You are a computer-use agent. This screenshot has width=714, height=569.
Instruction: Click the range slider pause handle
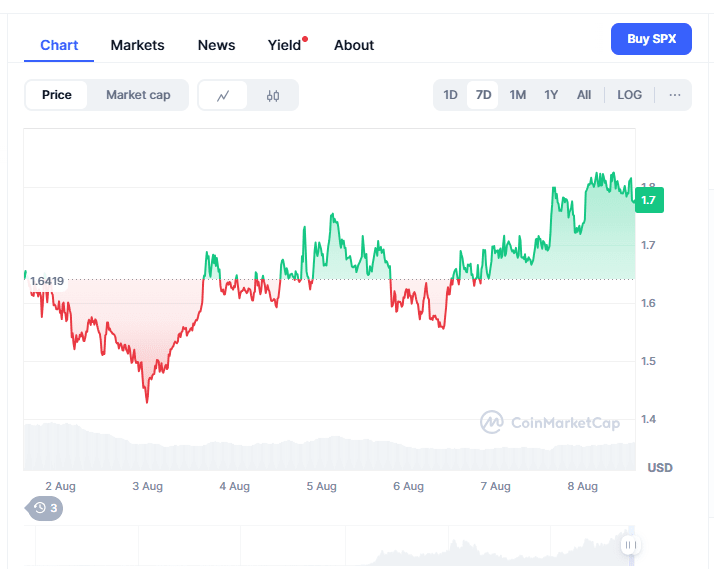[630, 545]
